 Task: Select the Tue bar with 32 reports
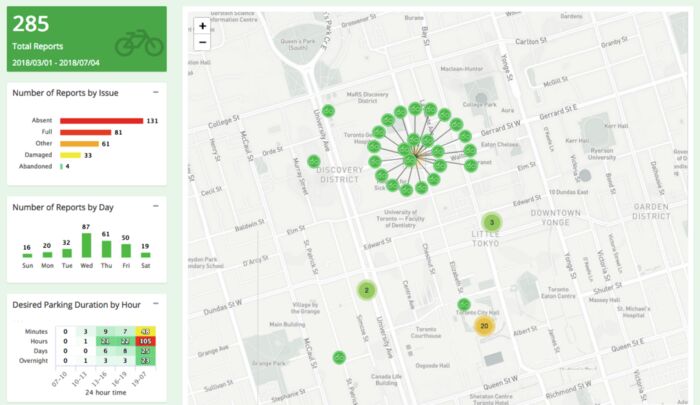(x=67, y=253)
